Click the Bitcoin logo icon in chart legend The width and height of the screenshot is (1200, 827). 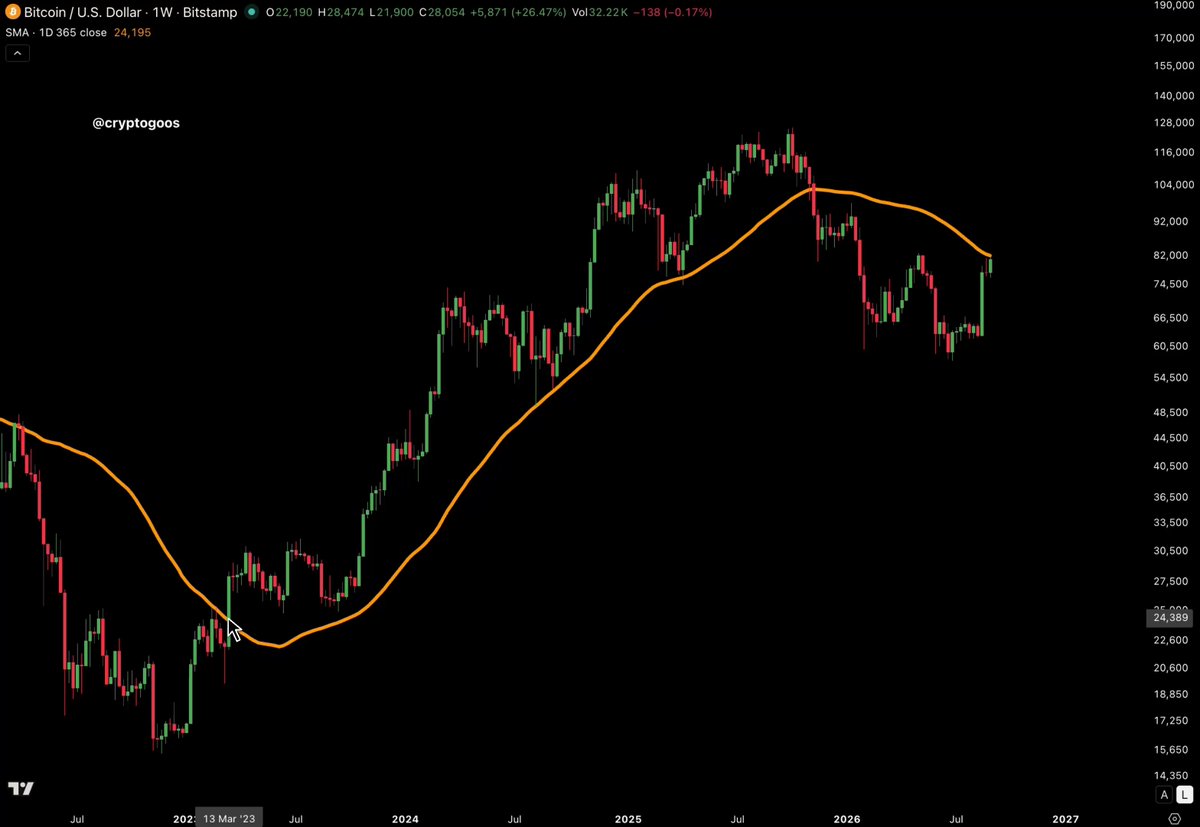point(14,12)
